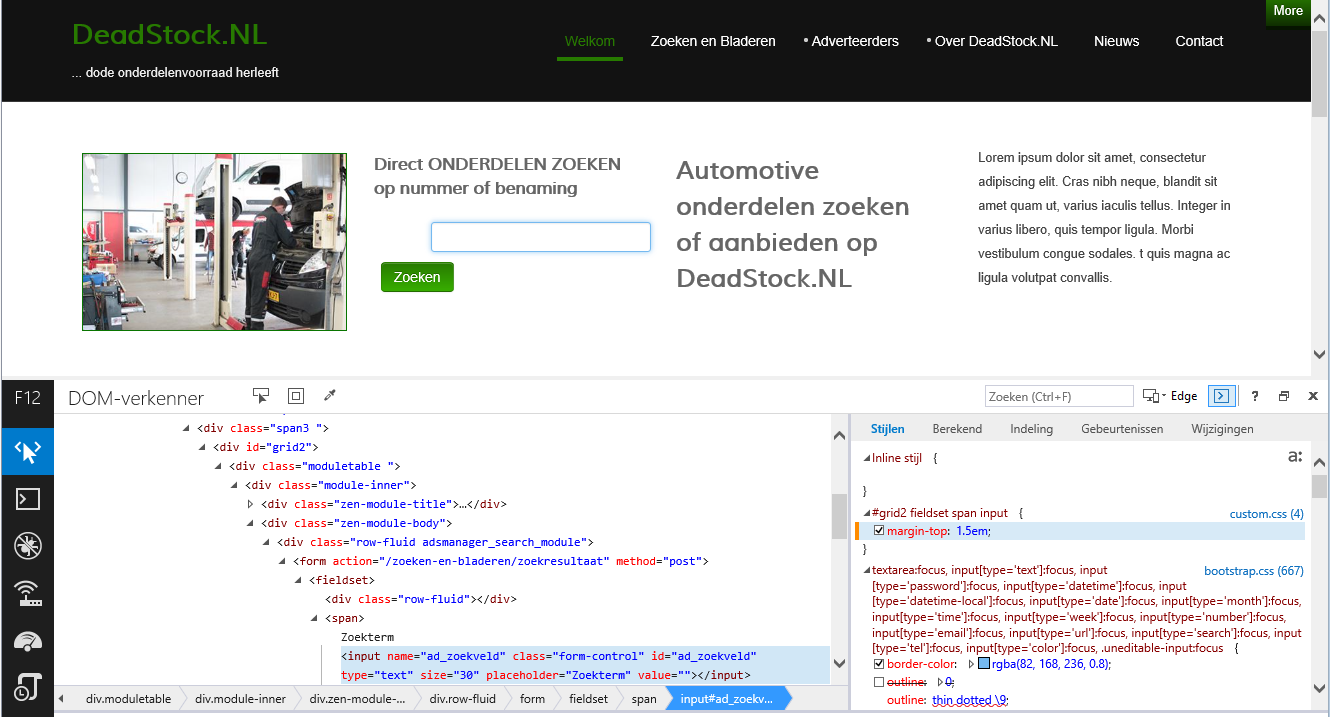Focus the Zoekterm search field on page
This screenshot has width=1330, height=717.
click(541, 237)
